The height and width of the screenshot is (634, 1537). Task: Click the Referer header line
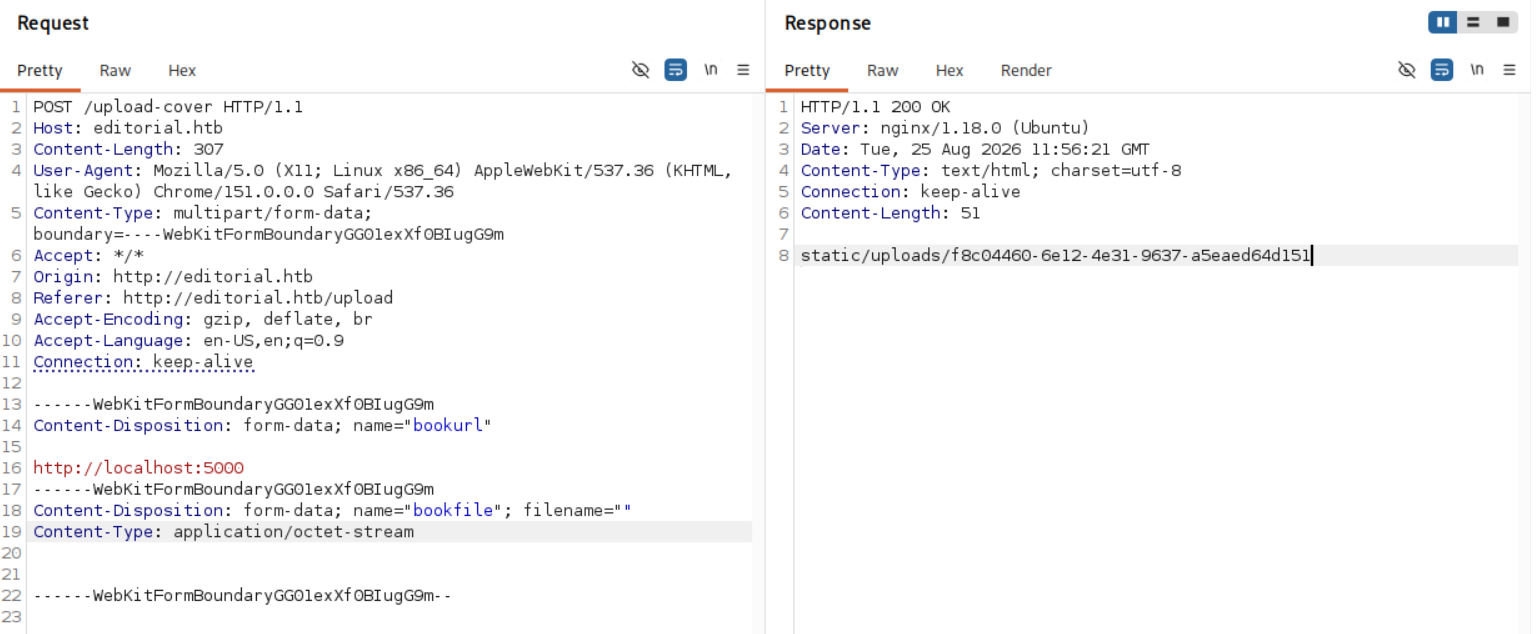tap(213, 298)
